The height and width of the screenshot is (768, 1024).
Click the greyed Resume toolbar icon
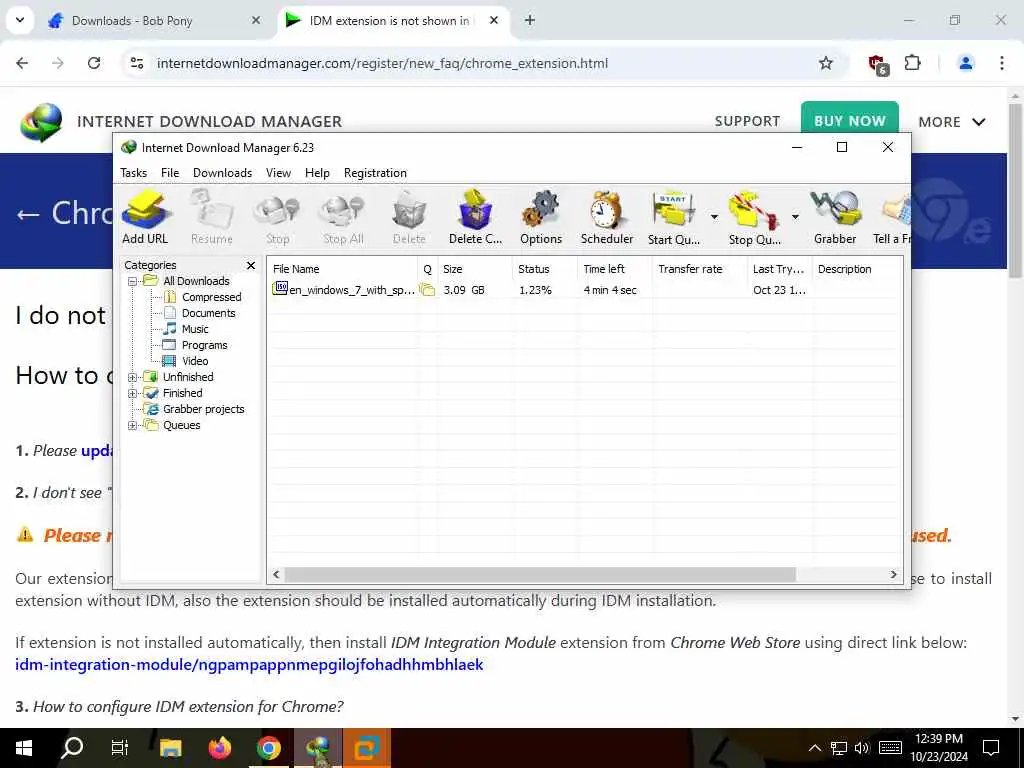tap(212, 217)
